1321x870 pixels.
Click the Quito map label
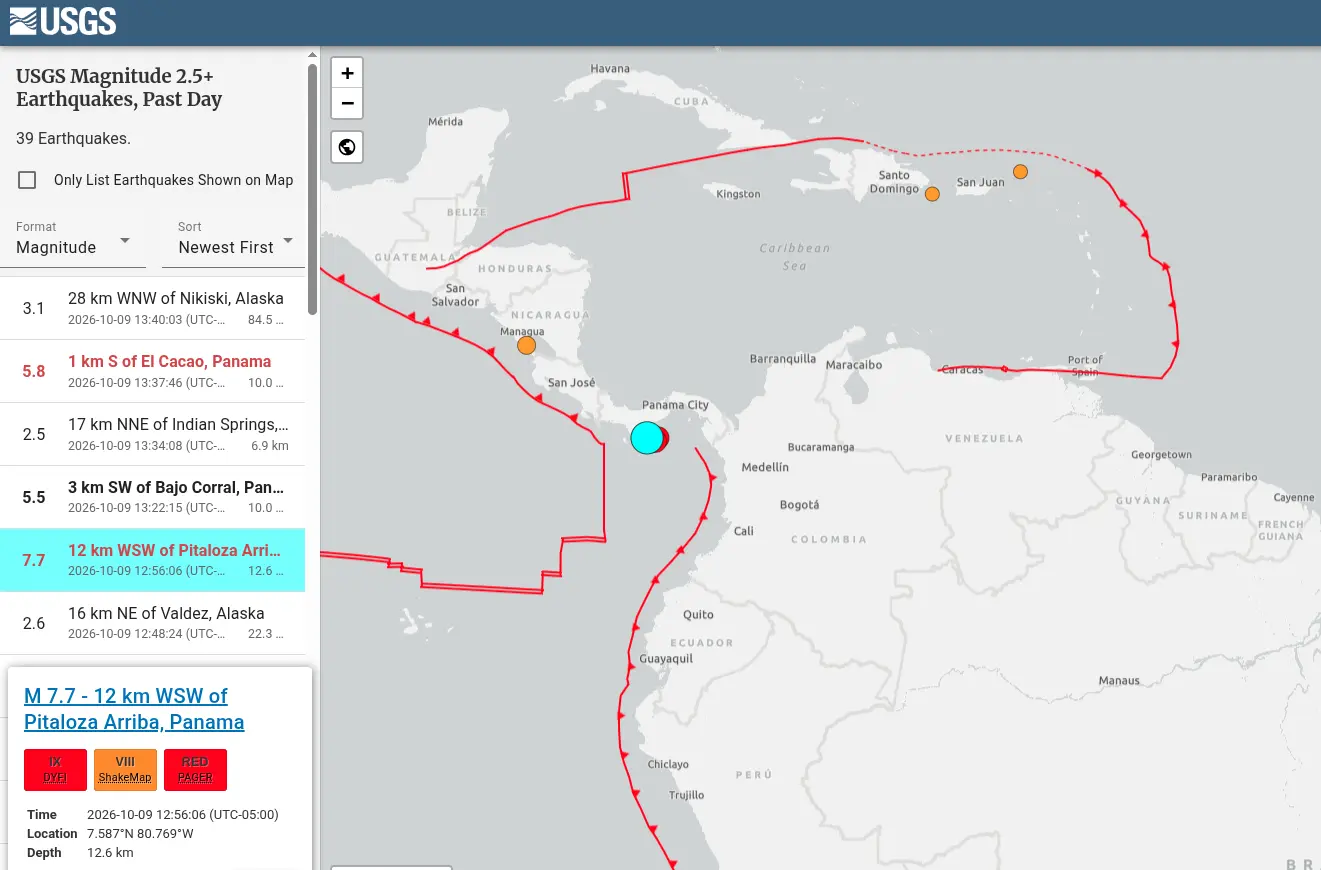coord(698,615)
